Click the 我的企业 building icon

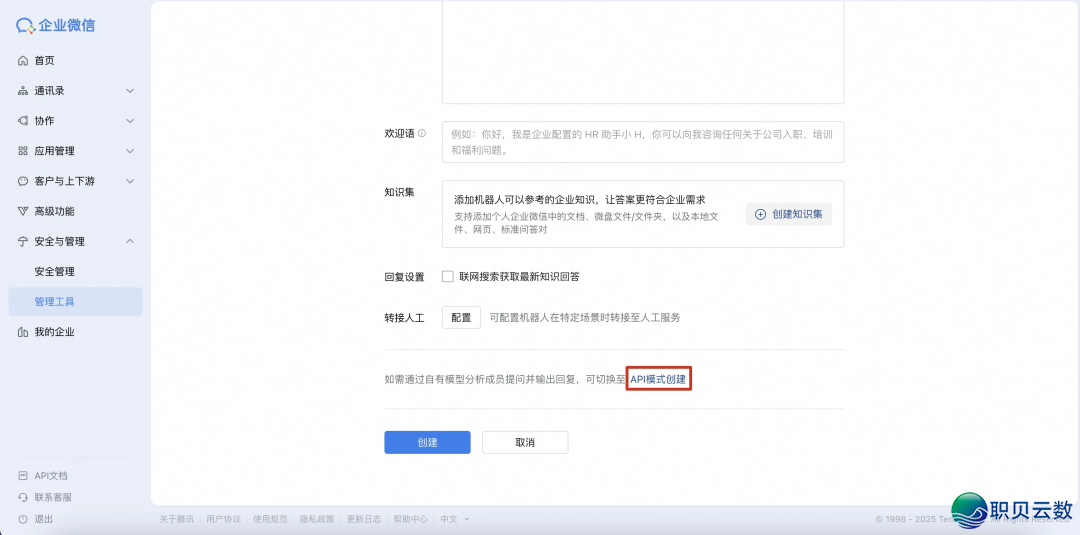point(23,332)
